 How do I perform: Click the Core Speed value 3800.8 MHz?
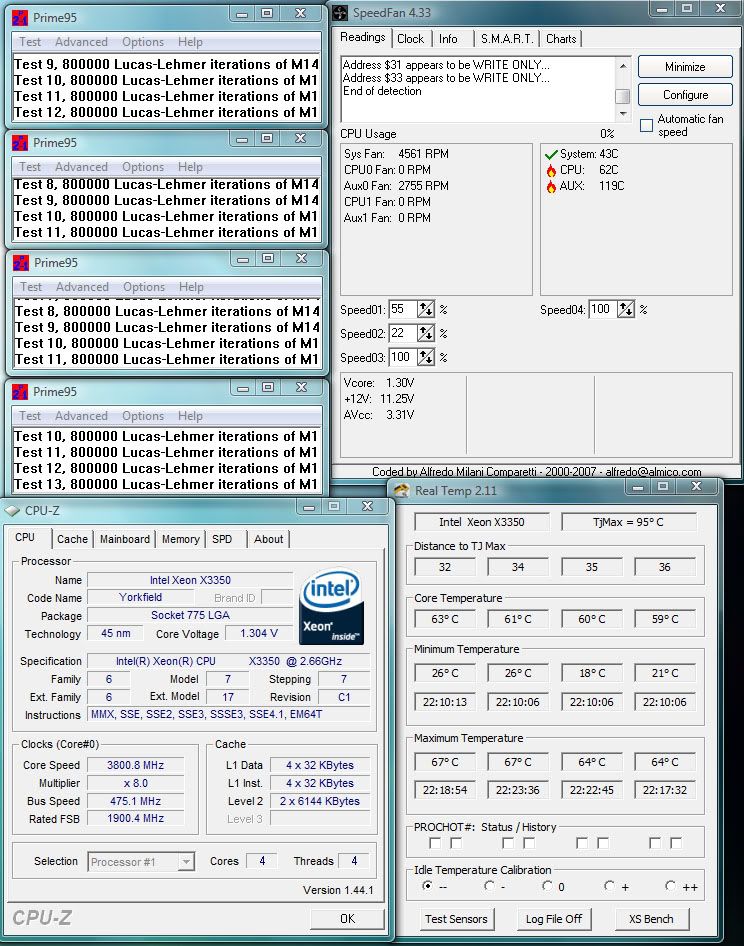(x=135, y=765)
